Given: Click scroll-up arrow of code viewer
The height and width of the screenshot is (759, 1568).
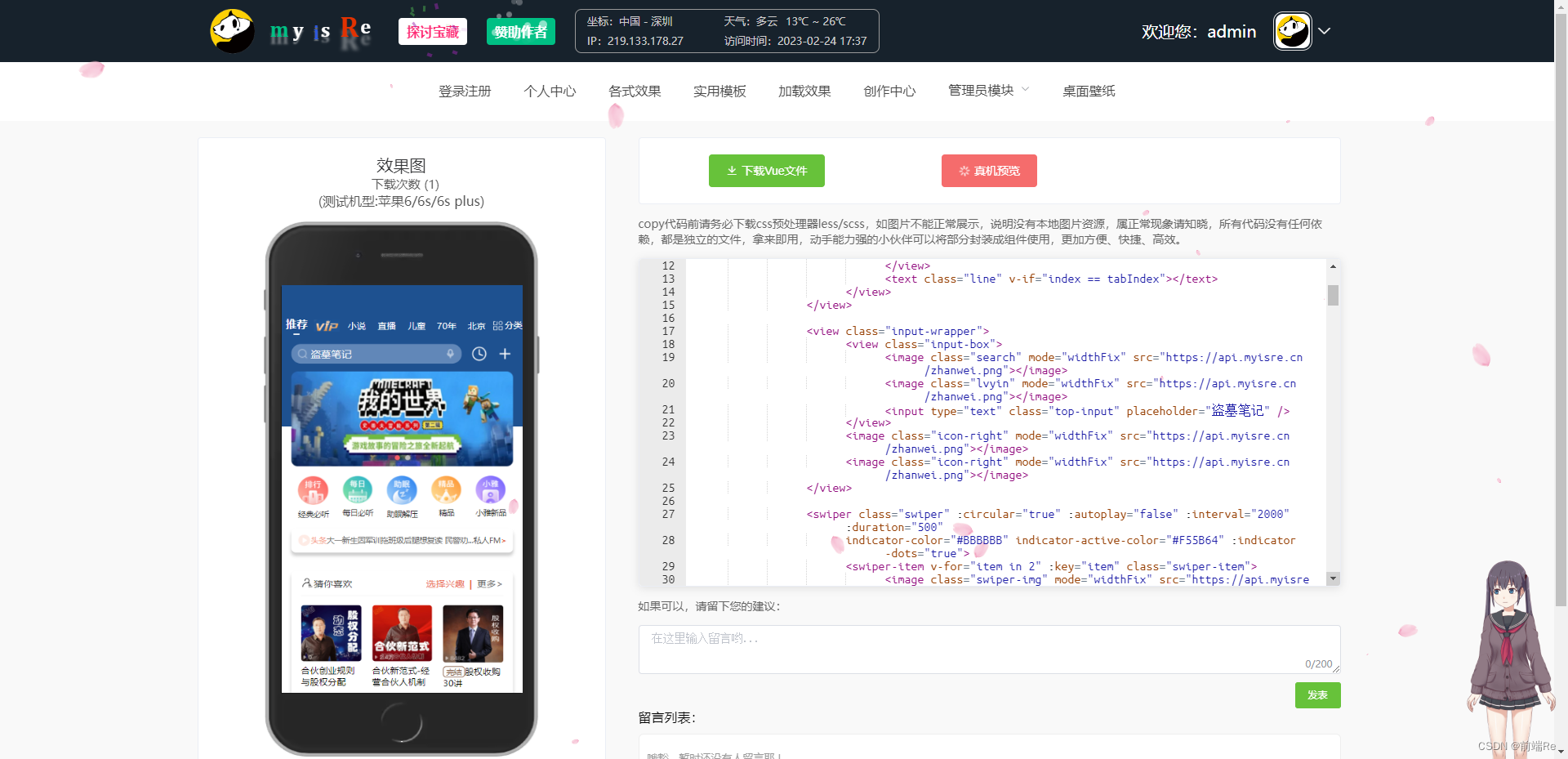Looking at the screenshot, I should pos(1333,266).
